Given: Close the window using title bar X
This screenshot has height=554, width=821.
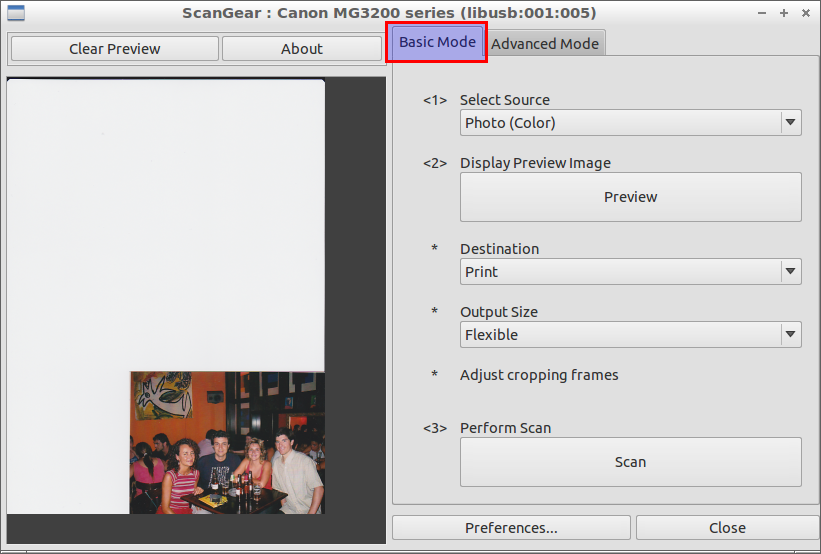Looking at the screenshot, I should coord(805,13).
